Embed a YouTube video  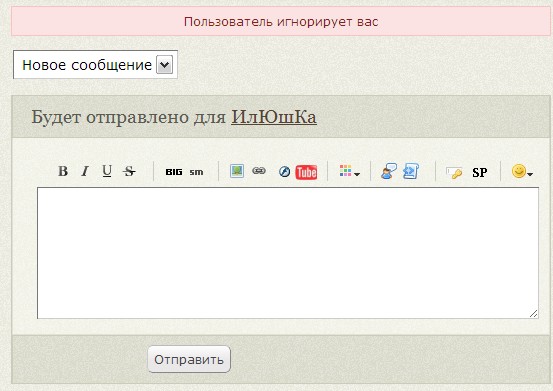pos(306,172)
